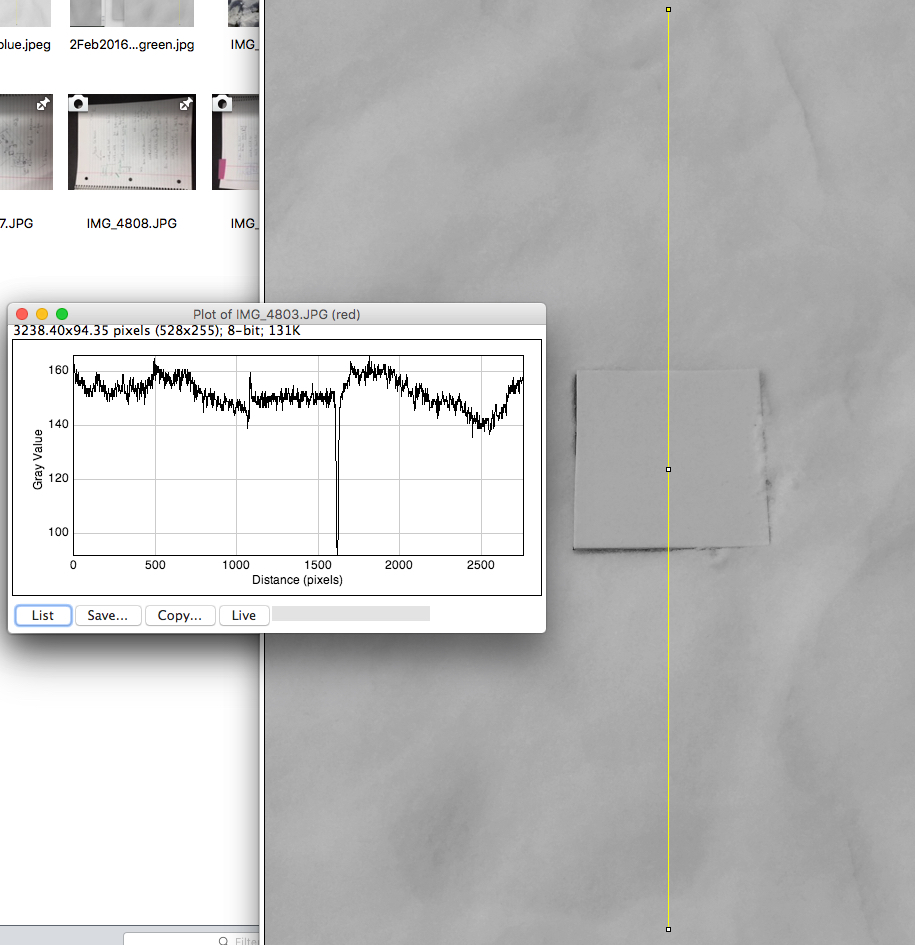The width and height of the screenshot is (915, 945).
Task: Toggle the Live plot update button
Action: (243, 615)
